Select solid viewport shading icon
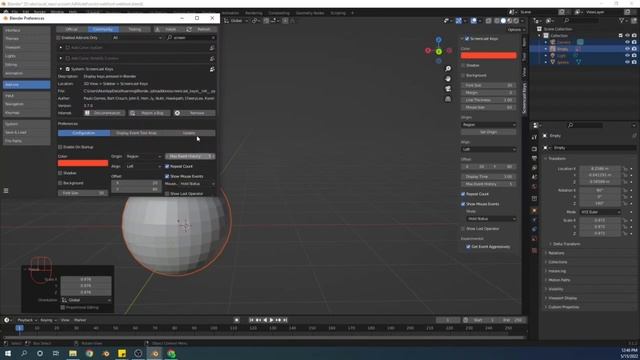 [503, 21]
